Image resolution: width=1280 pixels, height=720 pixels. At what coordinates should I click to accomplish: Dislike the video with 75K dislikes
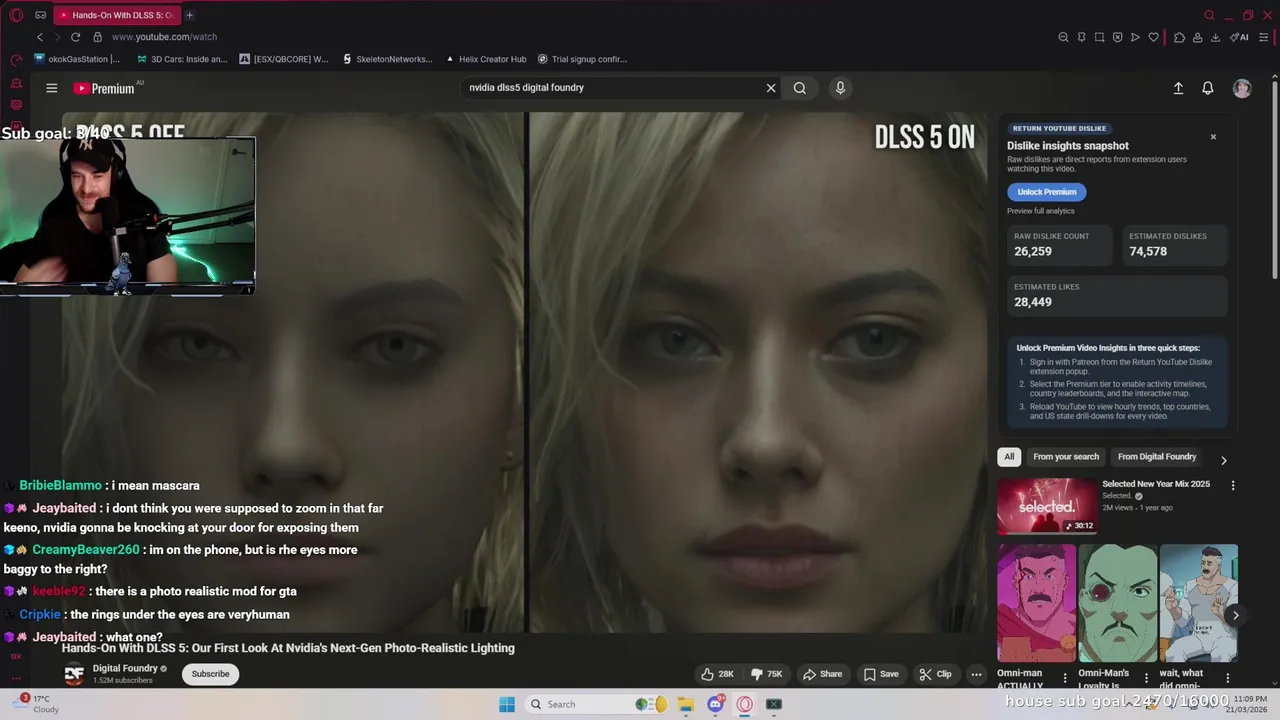point(767,674)
